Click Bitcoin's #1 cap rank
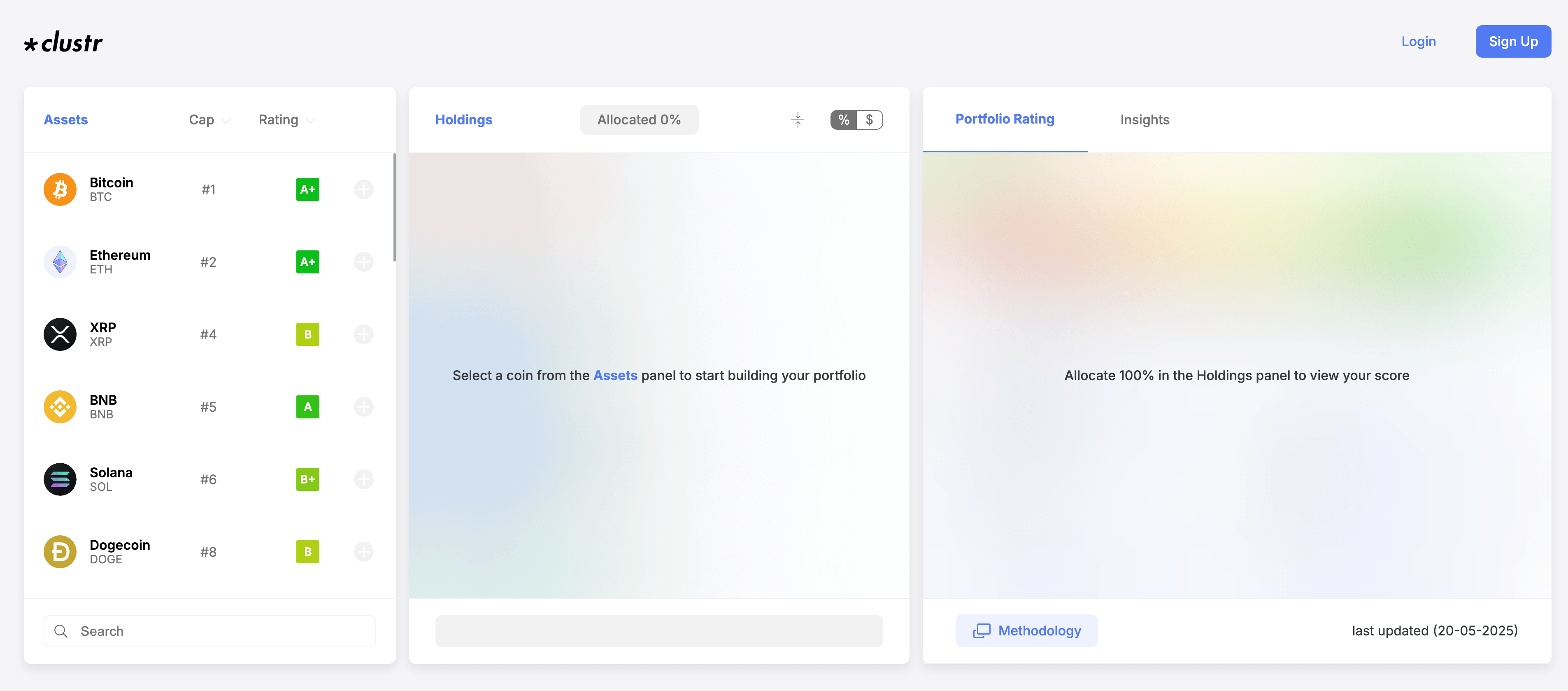Viewport: 1568px width, 691px height. click(208, 189)
